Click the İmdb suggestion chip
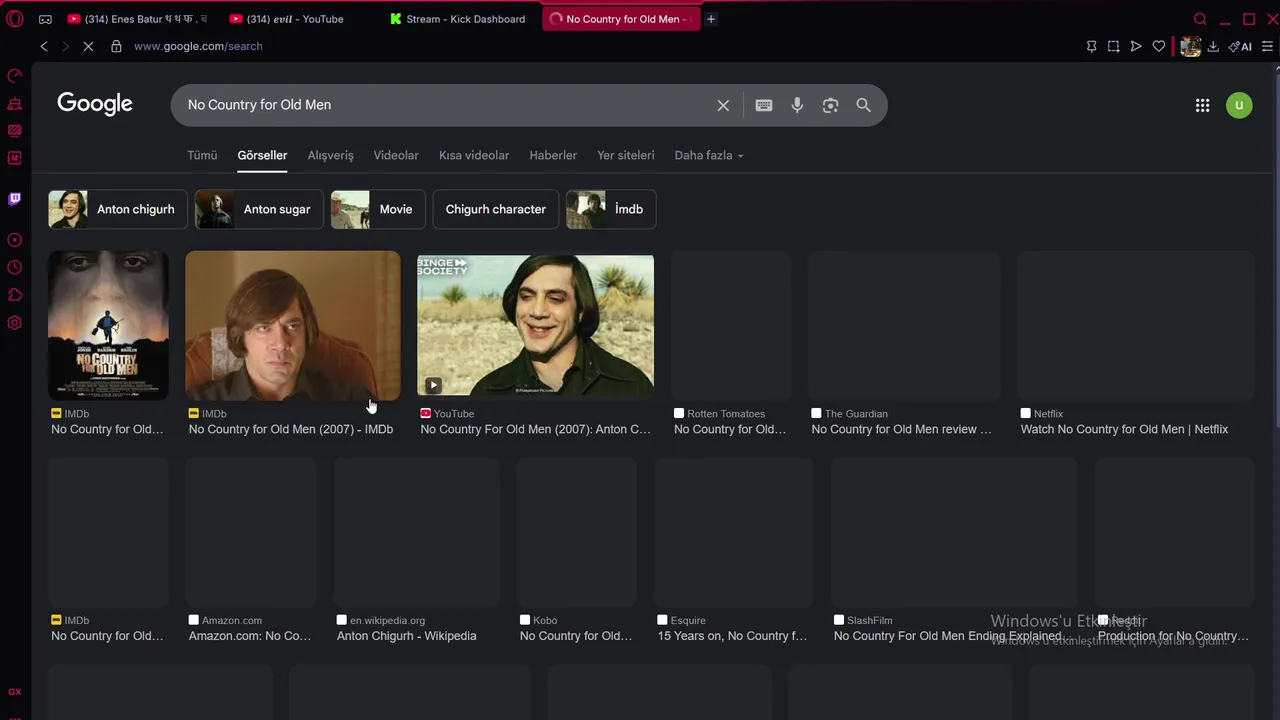This screenshot has height=720, width=1280. pyautogui.click(x=611, y=209)
